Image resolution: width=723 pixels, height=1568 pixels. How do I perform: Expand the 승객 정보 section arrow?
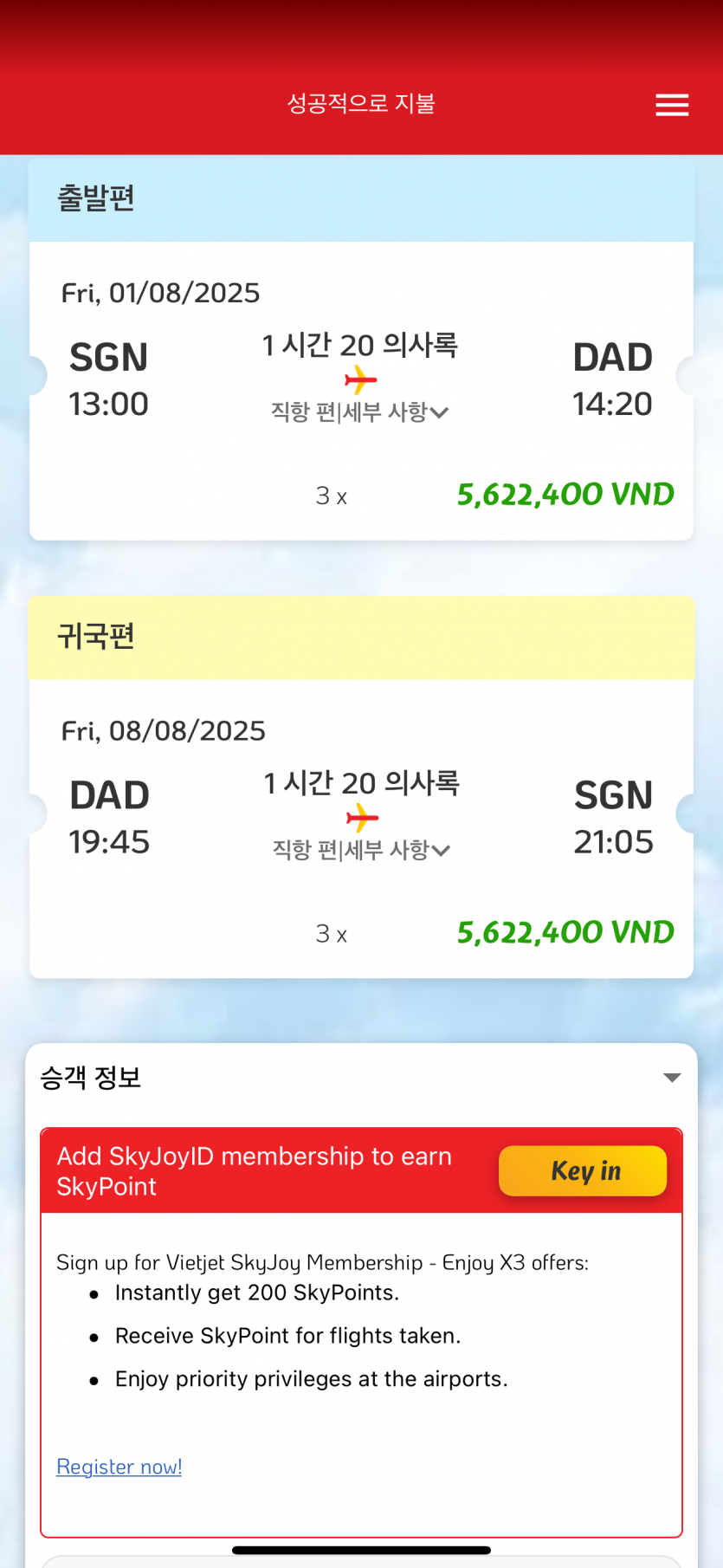[x=672, y=1078]
